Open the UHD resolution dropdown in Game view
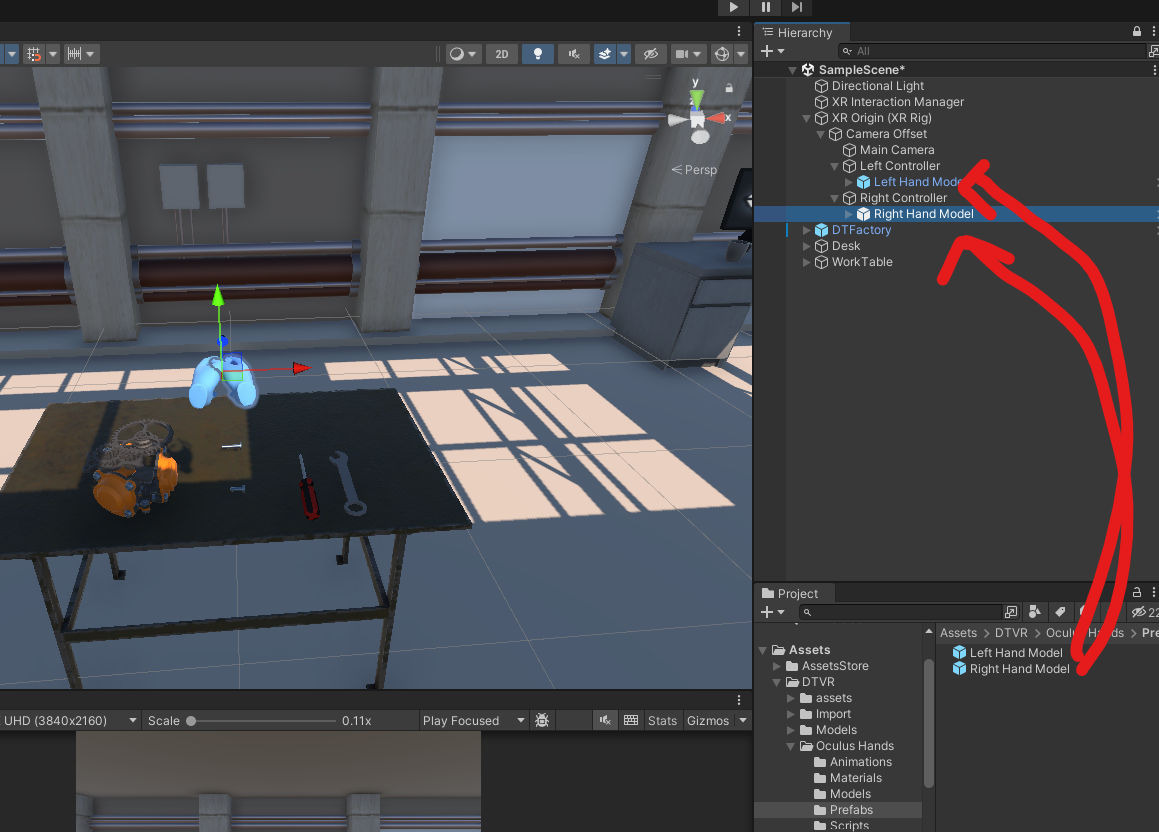 pos(70,721)
